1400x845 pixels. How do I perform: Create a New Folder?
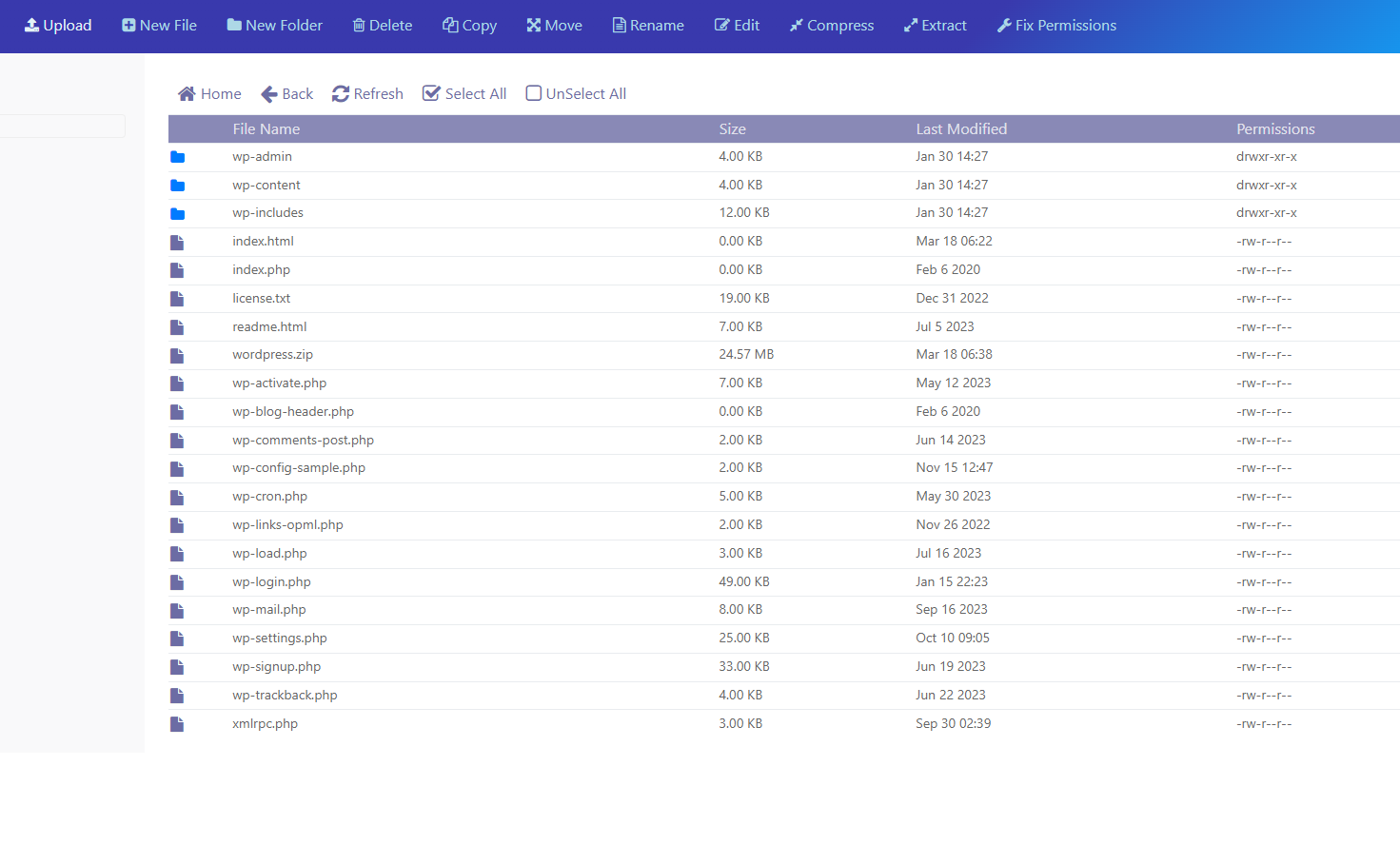coord(274,26)
